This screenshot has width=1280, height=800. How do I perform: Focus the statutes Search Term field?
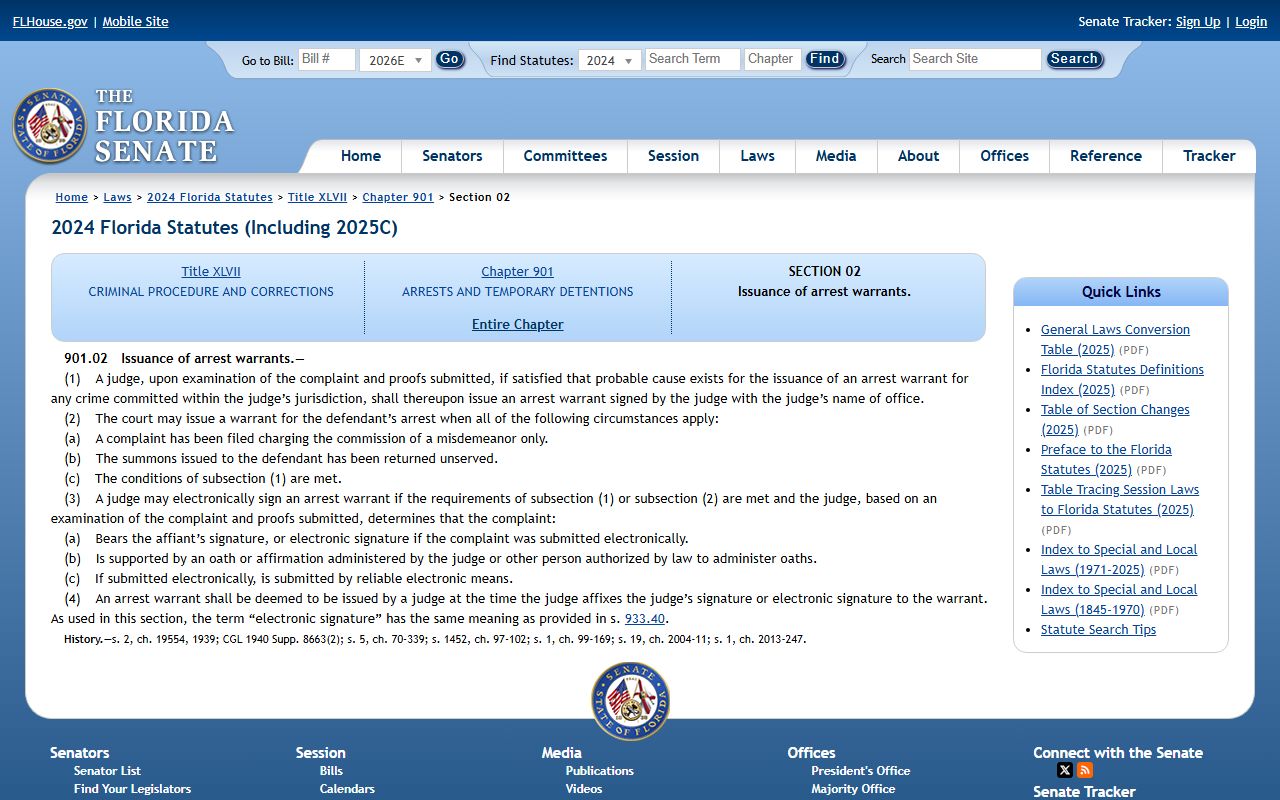point(692,59)
